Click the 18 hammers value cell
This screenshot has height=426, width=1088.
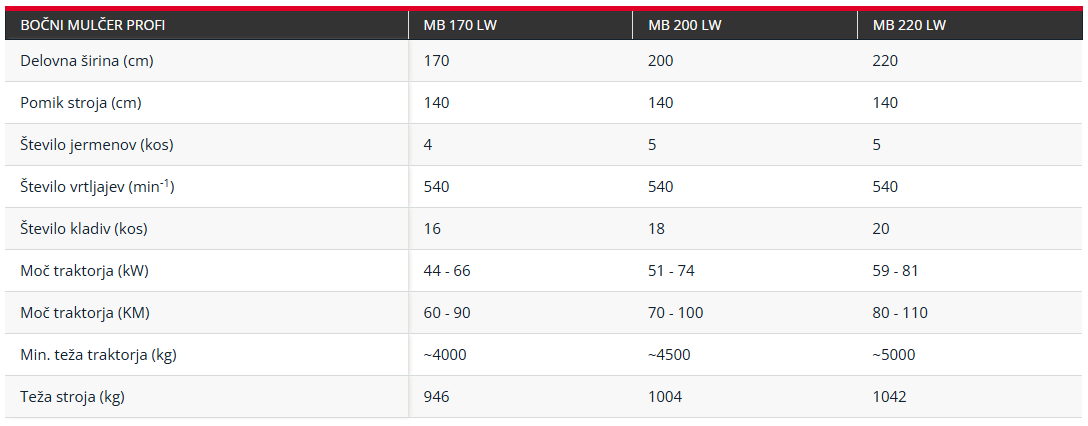745,229
